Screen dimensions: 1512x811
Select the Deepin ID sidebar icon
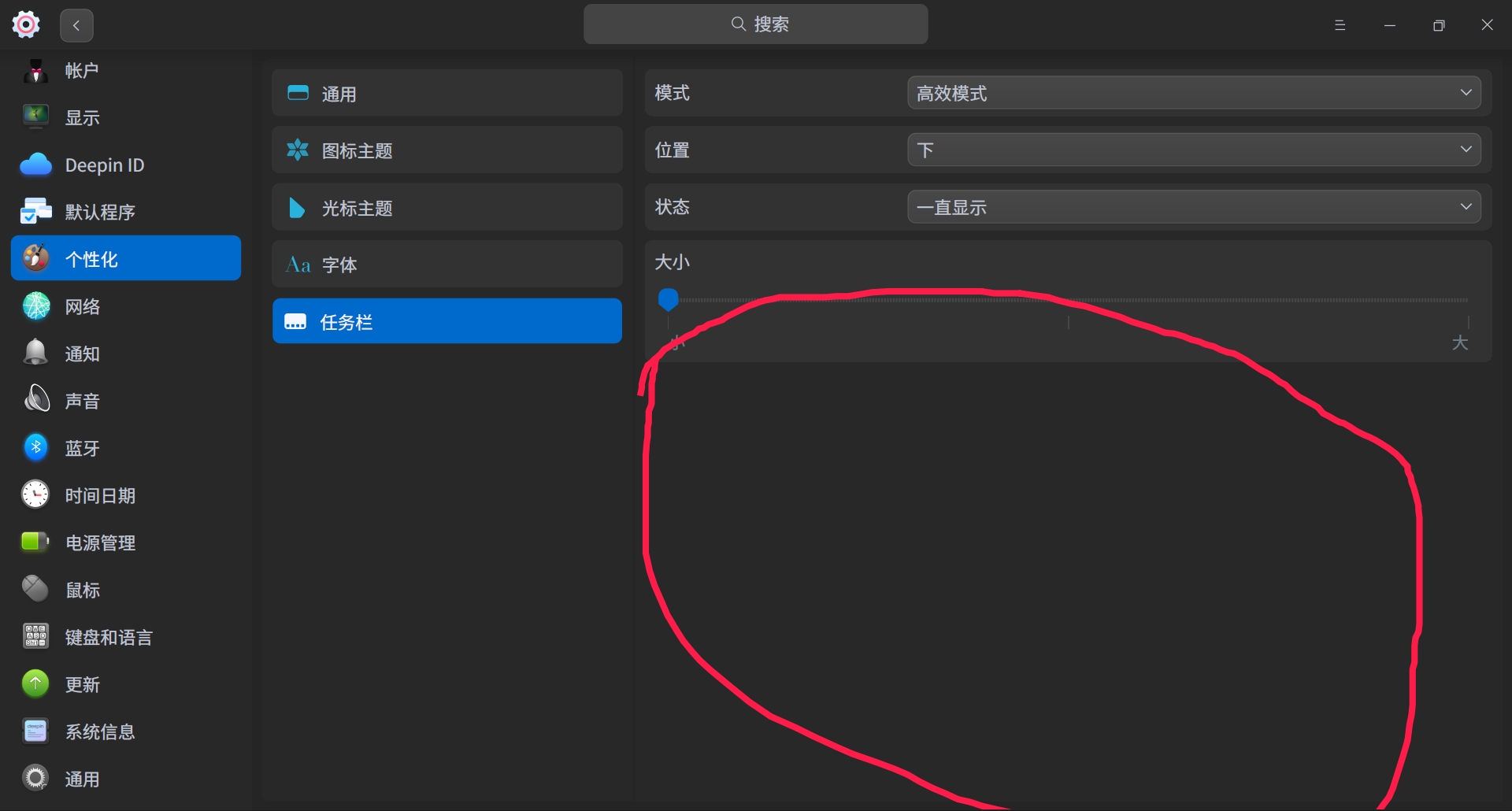[36, 165]
